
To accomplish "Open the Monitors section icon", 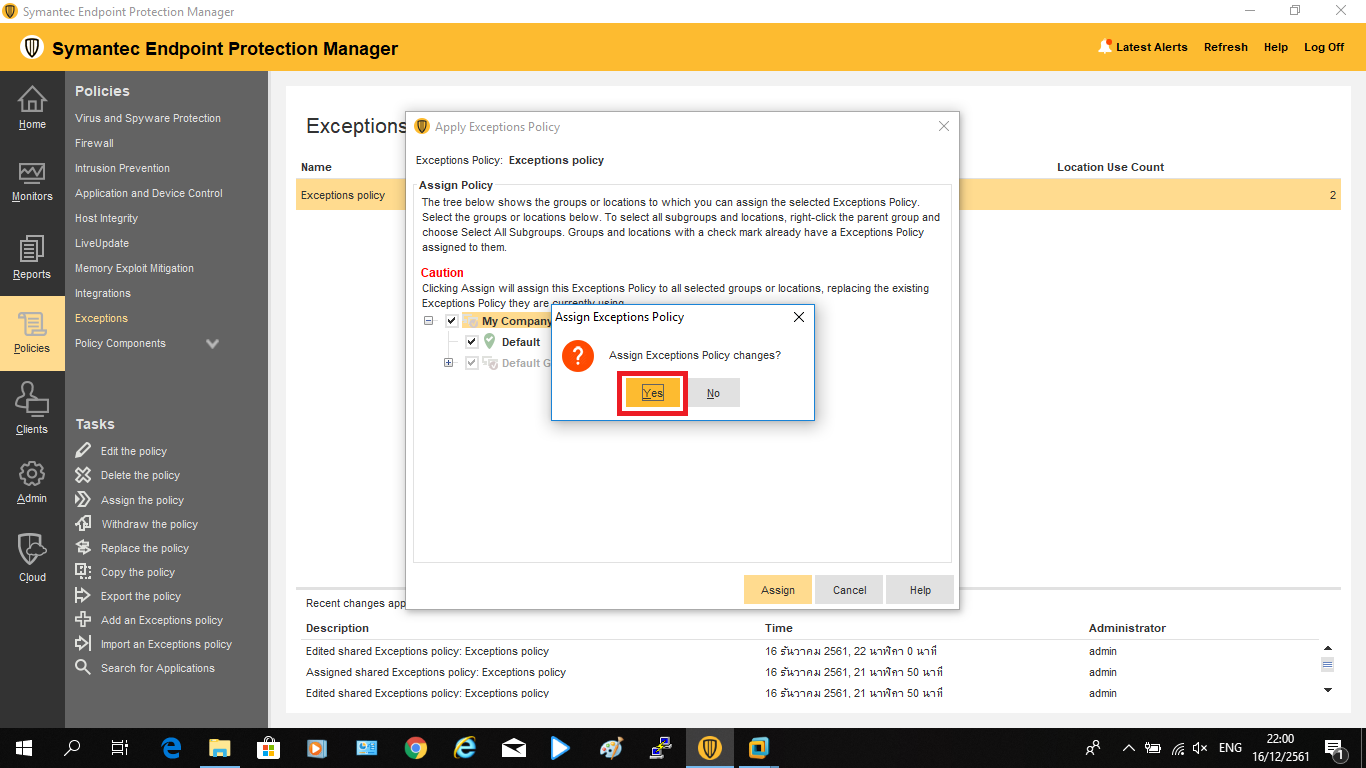I will tap(32, 174).
